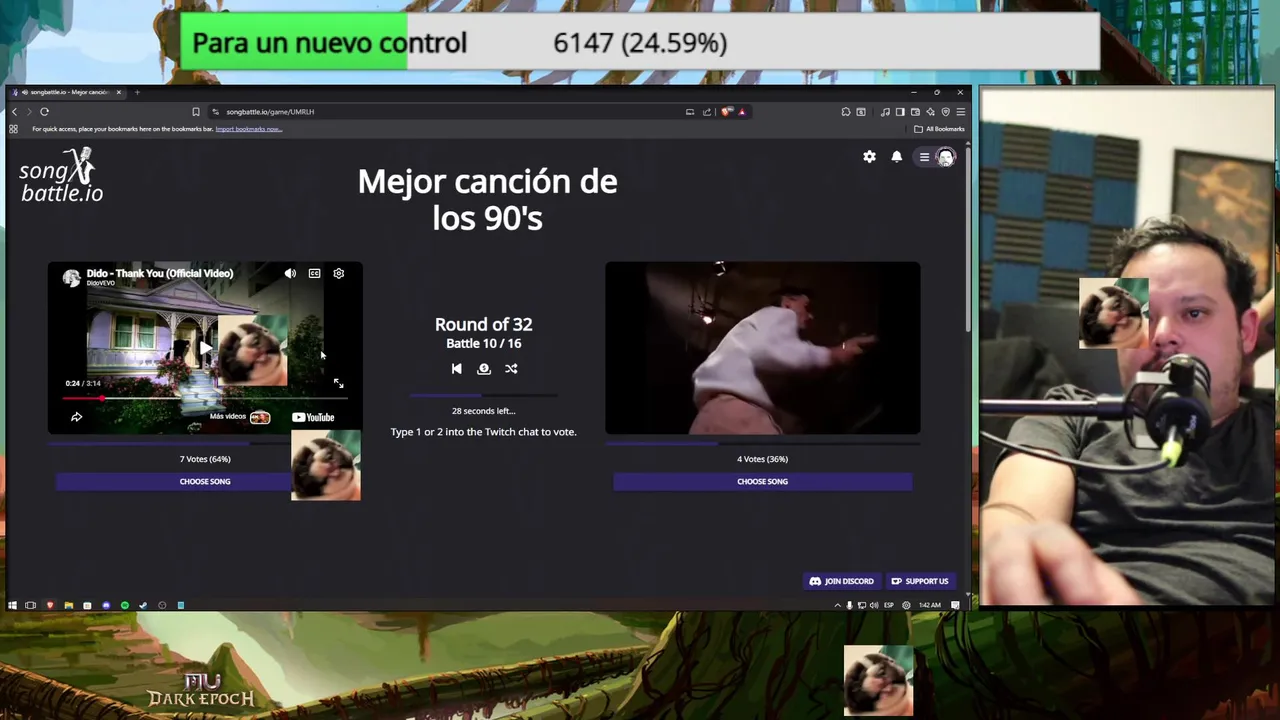This screenshot has height=720, width=1280.
Task: Open File Explorer from the taskbar
Action: [68, 605]
